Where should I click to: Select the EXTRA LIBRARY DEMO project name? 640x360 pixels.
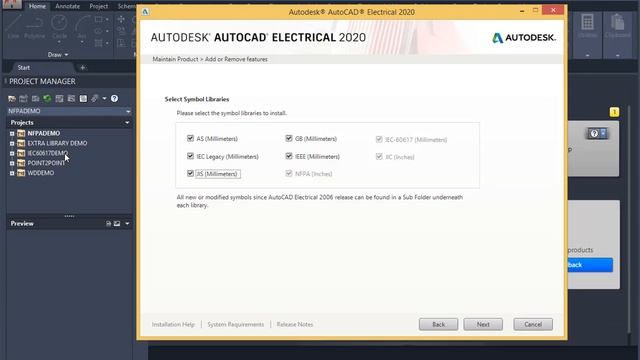(57, 143)
